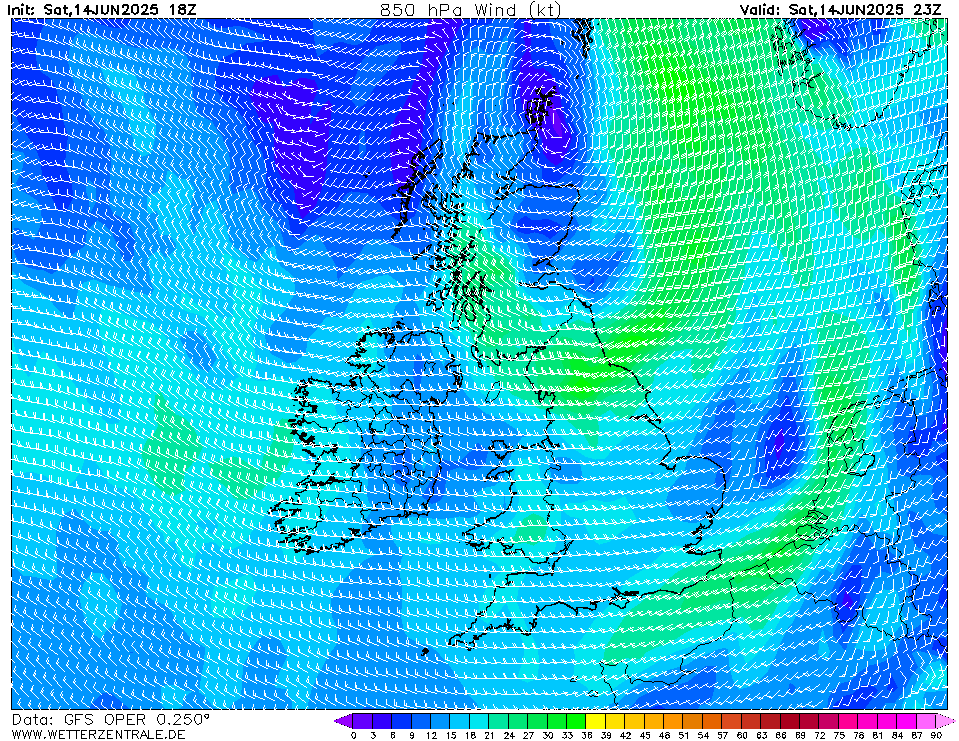This screenshot has width=959, height=741.
Task: Click the '0' label on the legend scale
Action: [x=354, y=735]
